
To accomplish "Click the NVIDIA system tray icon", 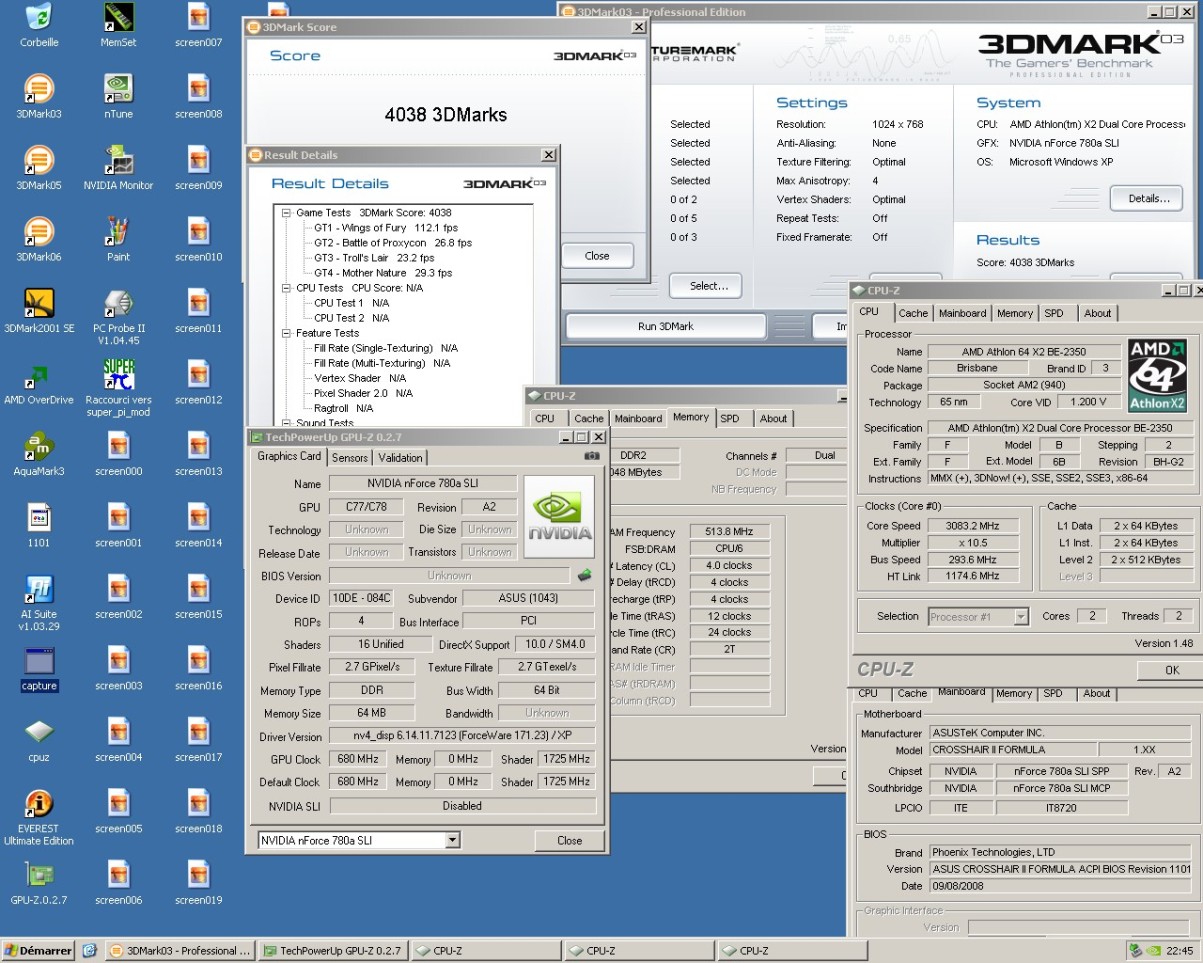I will pos(1153,951).
